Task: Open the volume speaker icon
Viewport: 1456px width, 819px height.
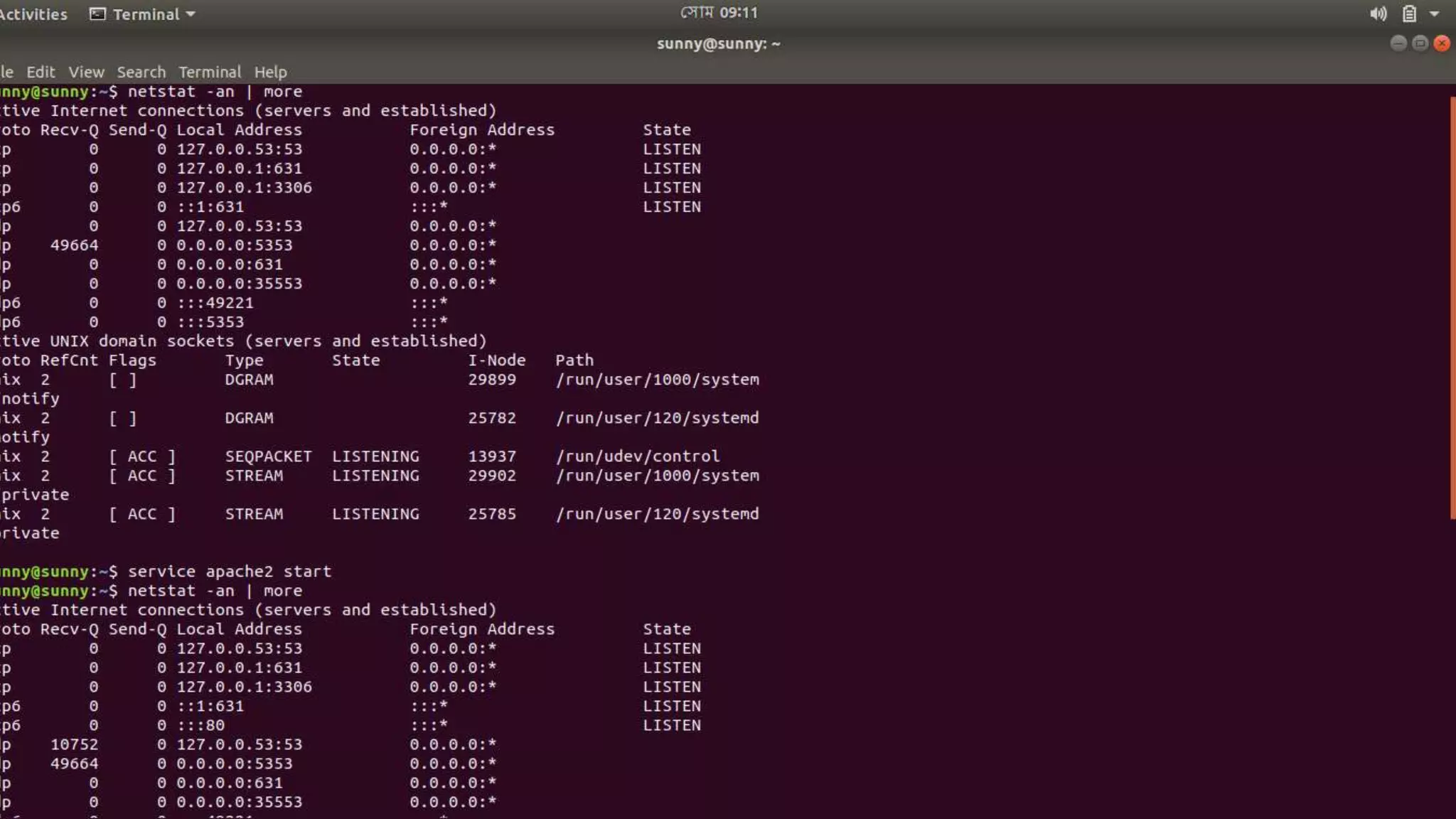Action: [1378, 14]
